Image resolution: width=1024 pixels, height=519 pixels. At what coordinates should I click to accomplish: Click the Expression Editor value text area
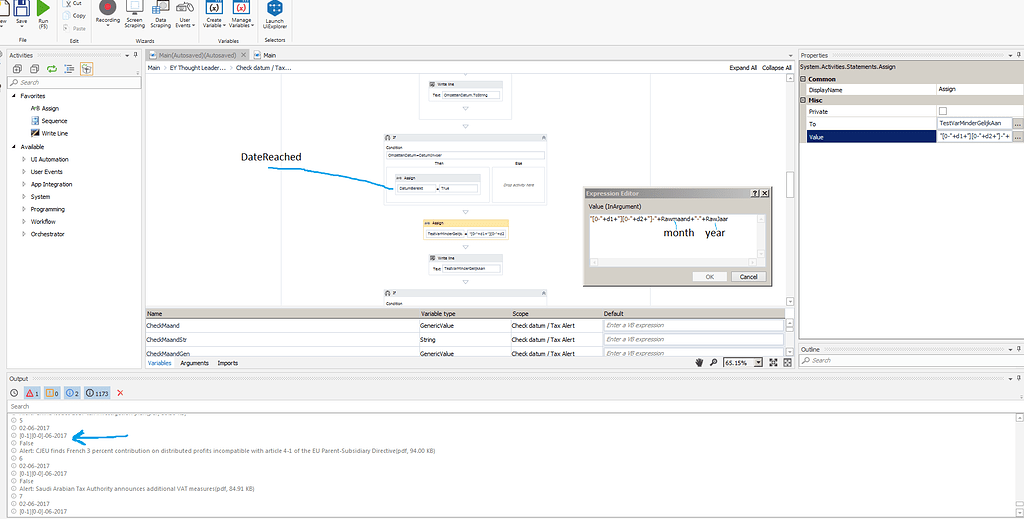click(x=673, y=236)
